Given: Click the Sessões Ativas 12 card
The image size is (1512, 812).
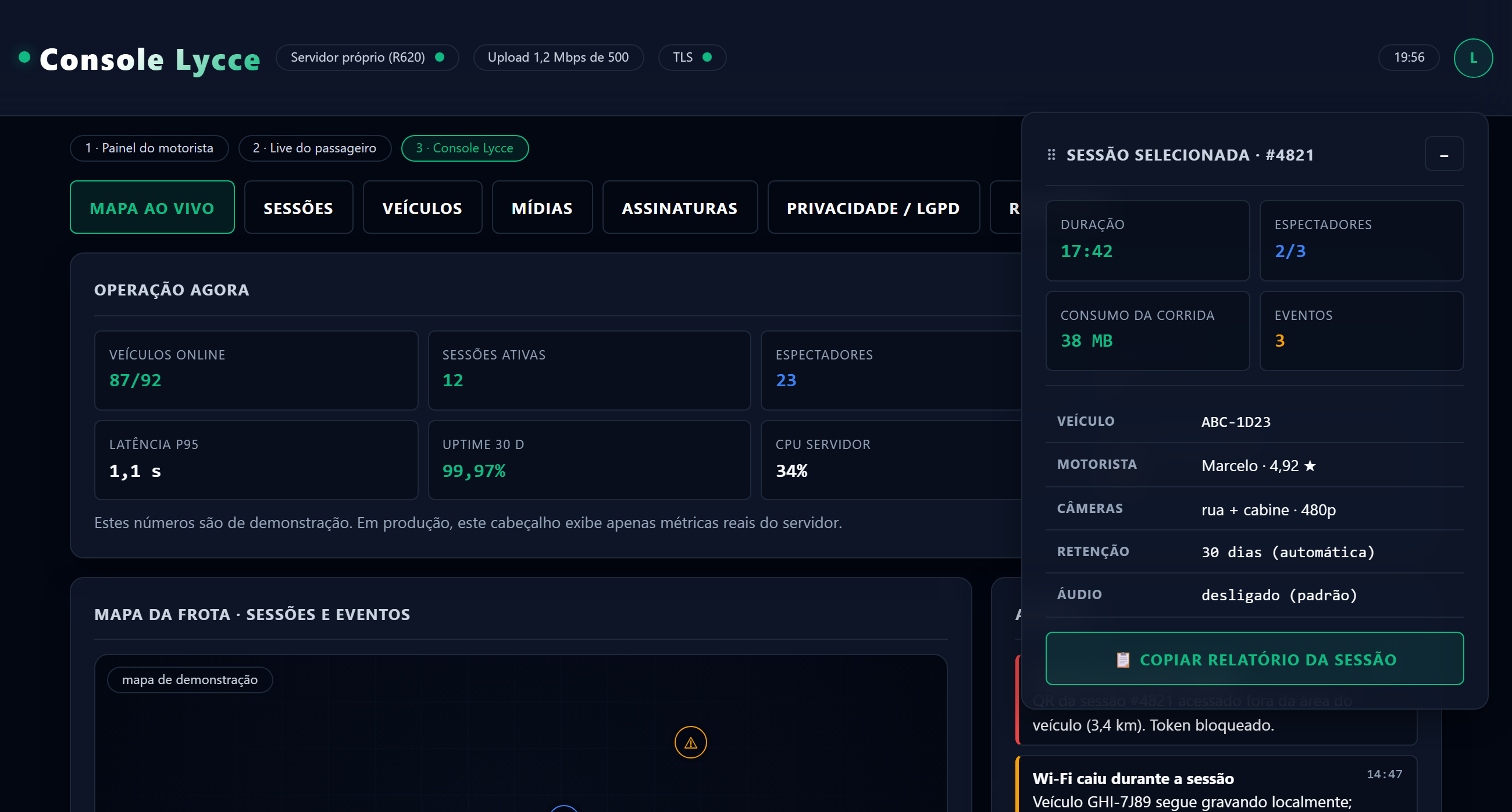Looking at the screenshot, I should pos(589,370).
